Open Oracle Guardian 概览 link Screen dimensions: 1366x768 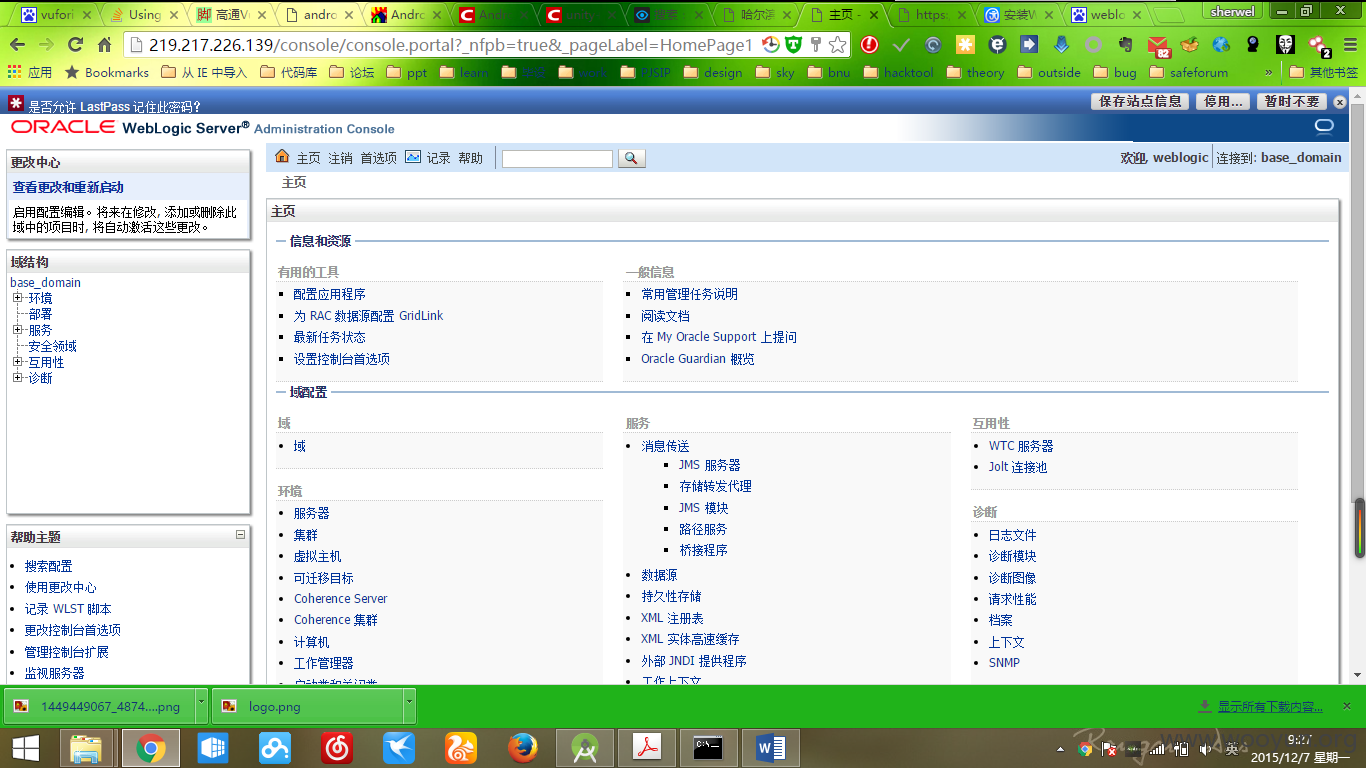point(698,359)
